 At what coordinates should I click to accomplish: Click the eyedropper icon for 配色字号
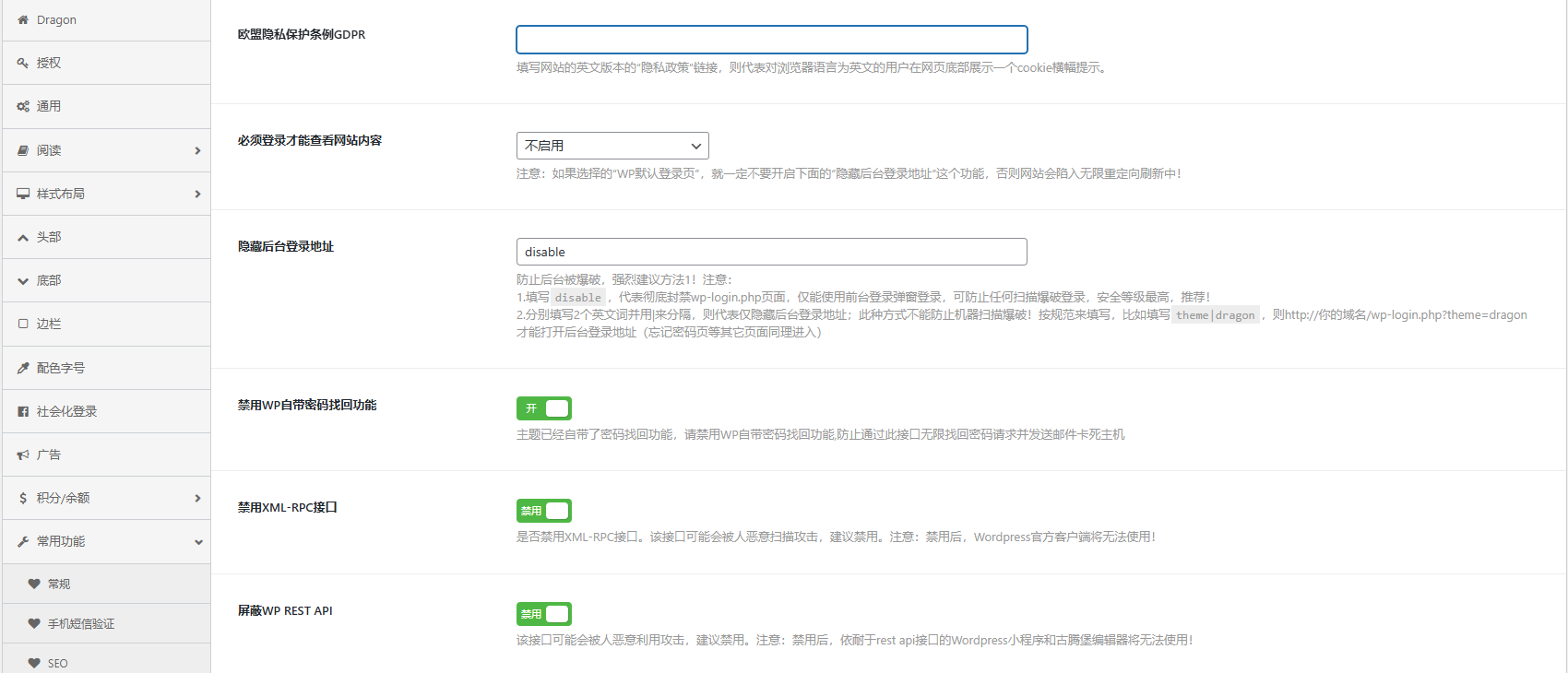click(23, 368)
